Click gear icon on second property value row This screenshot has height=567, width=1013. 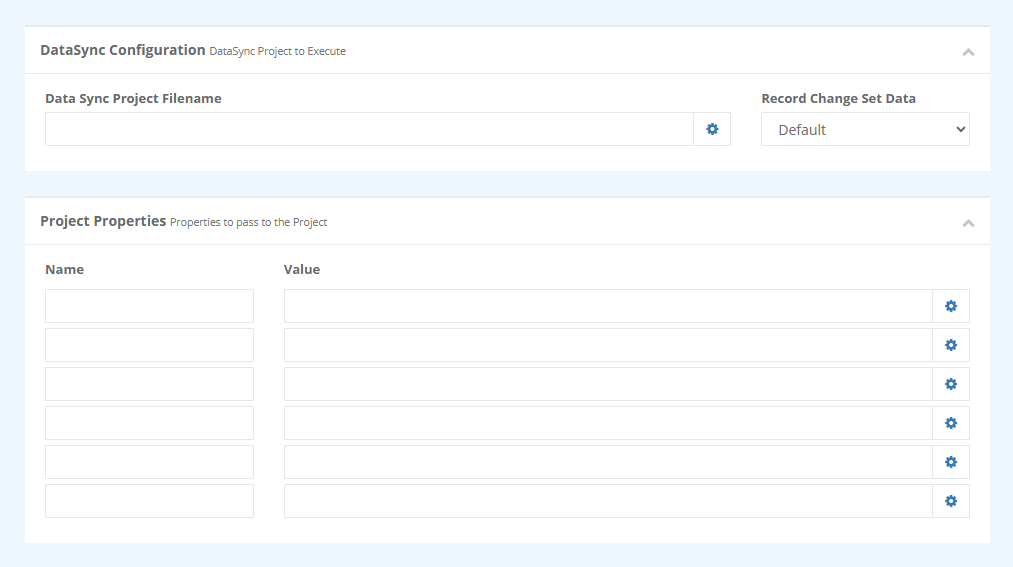click(951, 345)
